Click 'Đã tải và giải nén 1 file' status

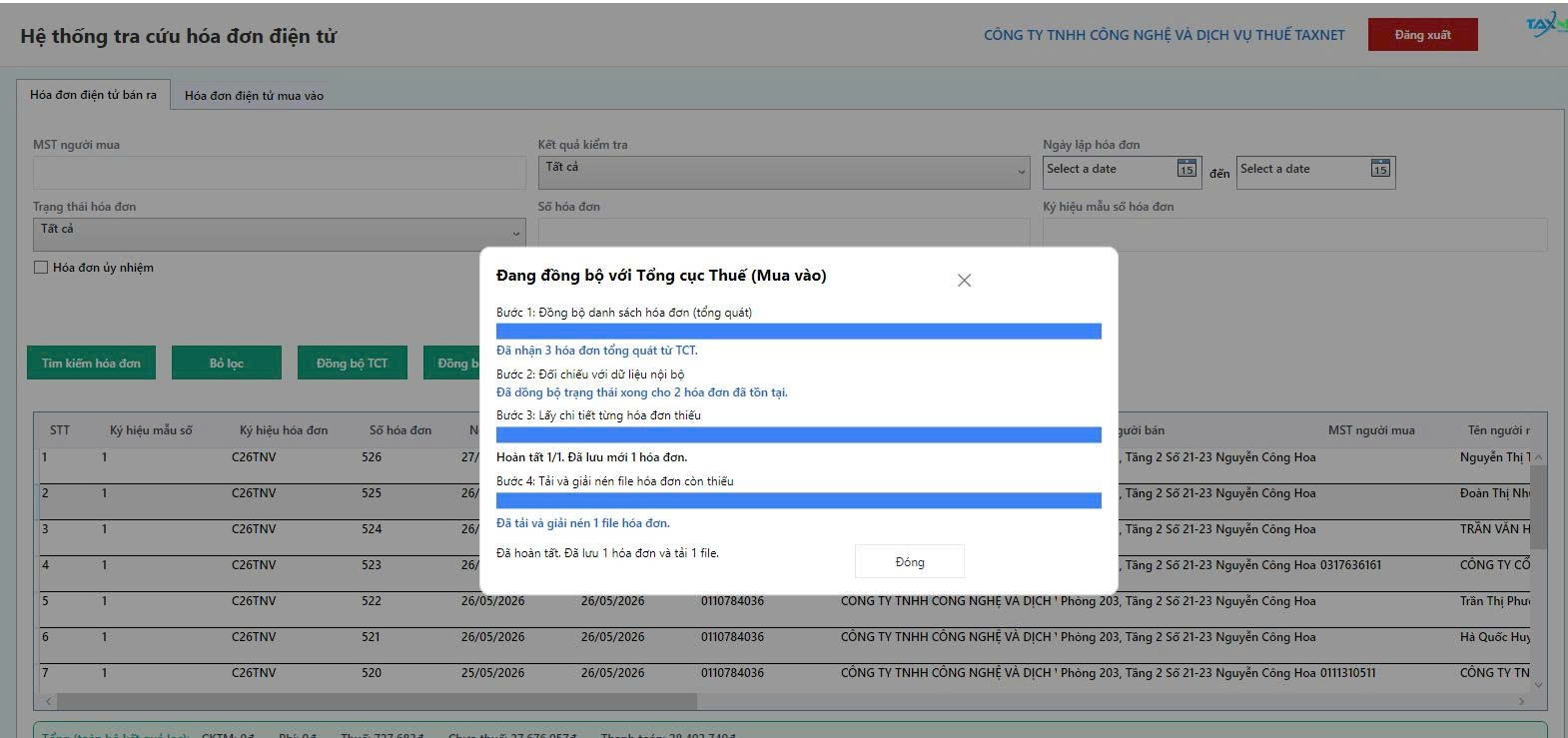[583, 523]
